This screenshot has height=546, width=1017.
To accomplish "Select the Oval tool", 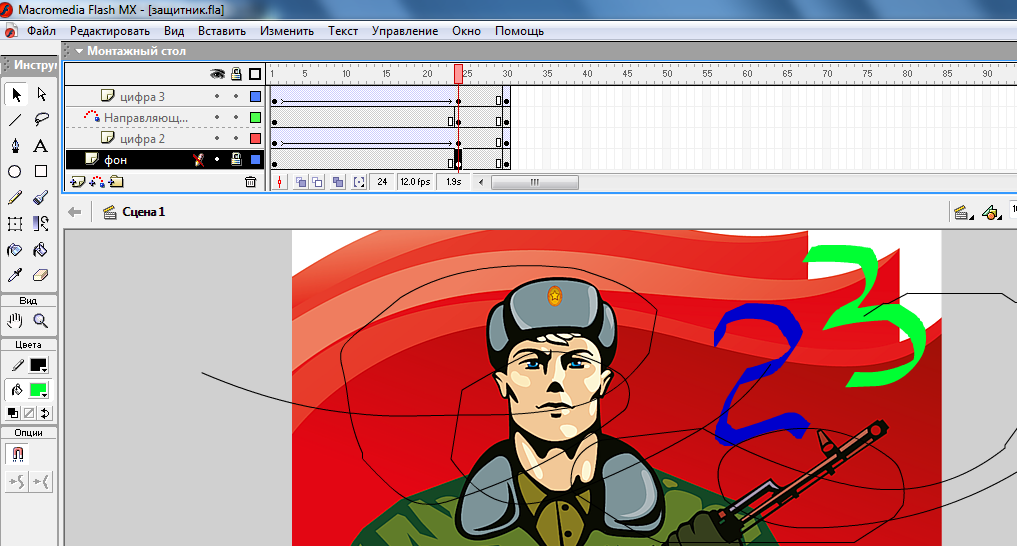I will [x=16, y=172].
